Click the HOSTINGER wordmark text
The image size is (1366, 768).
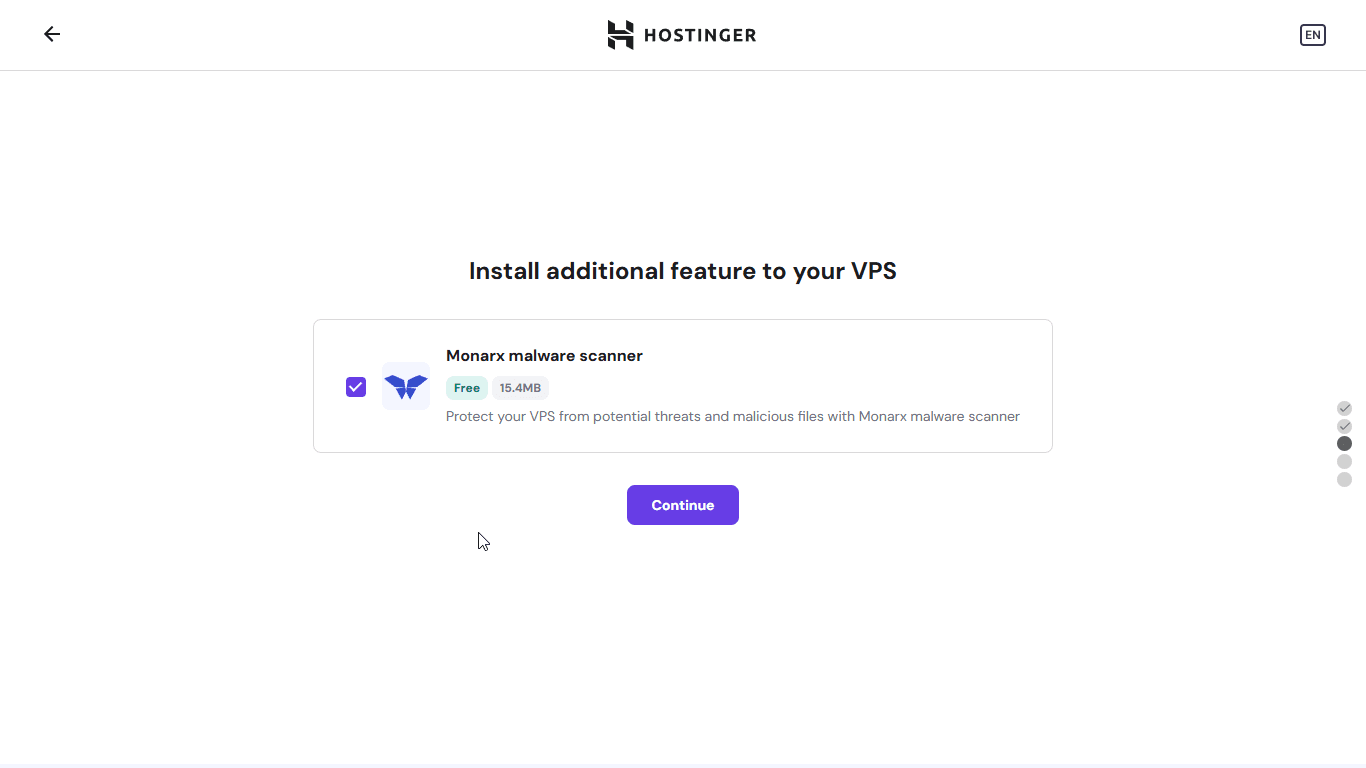(700, 36)
